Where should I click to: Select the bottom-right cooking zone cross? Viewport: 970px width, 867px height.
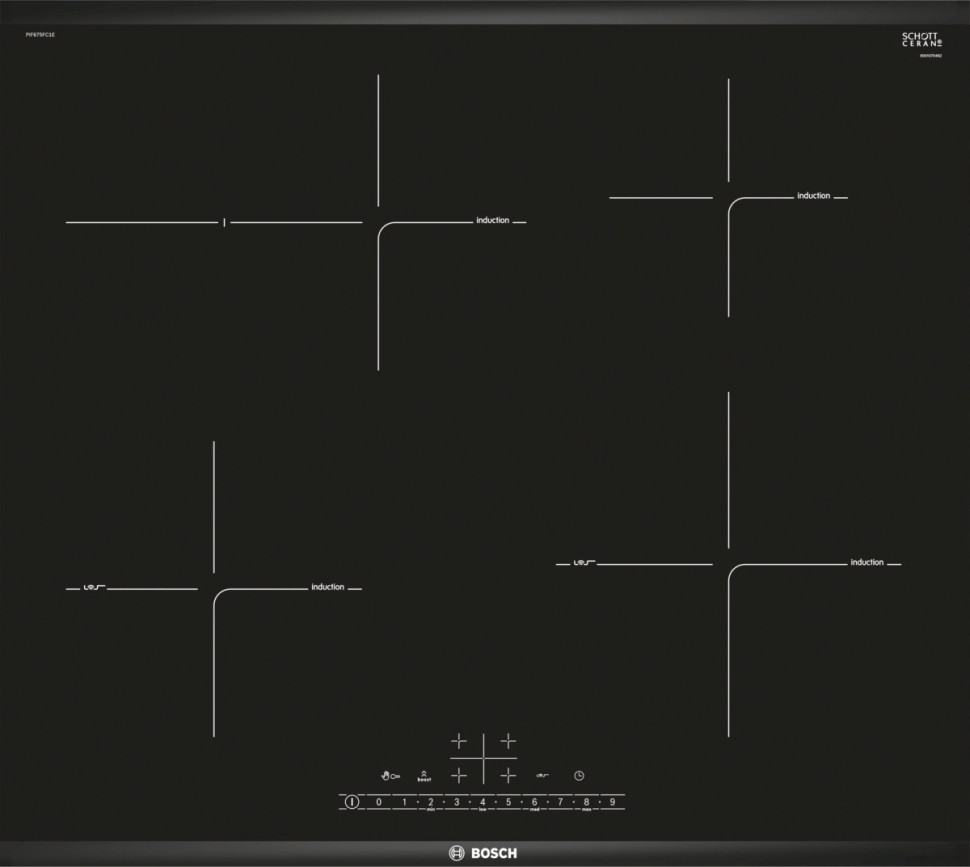click(508, 775)
